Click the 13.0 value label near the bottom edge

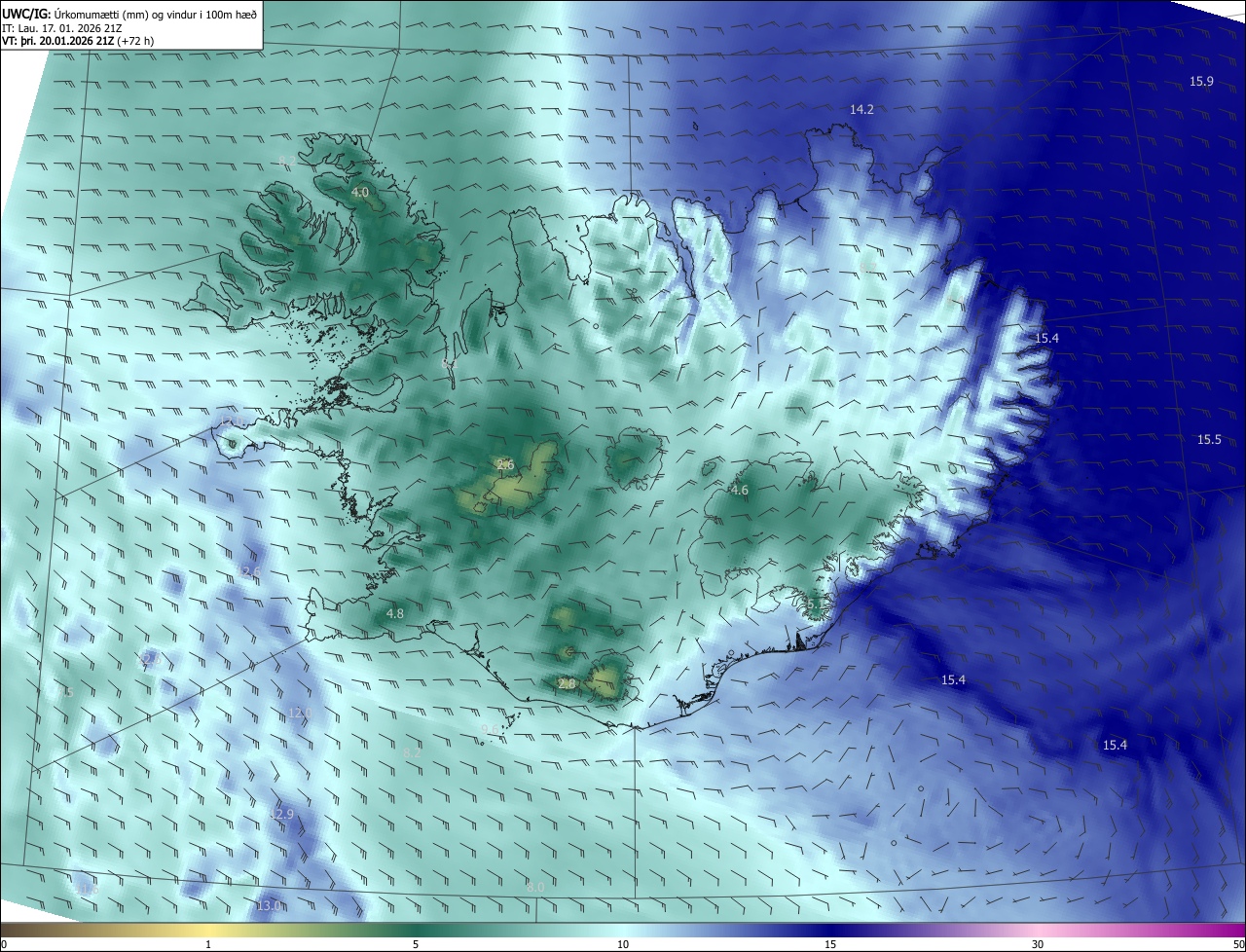click(x=268, y=906)
